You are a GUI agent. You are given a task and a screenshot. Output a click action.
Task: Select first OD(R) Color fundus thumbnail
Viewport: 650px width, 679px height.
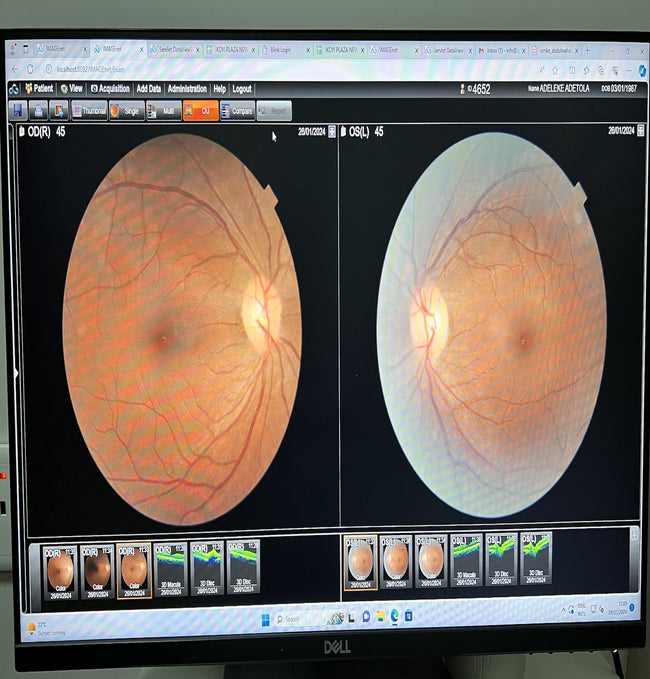(x=59, y=569)
